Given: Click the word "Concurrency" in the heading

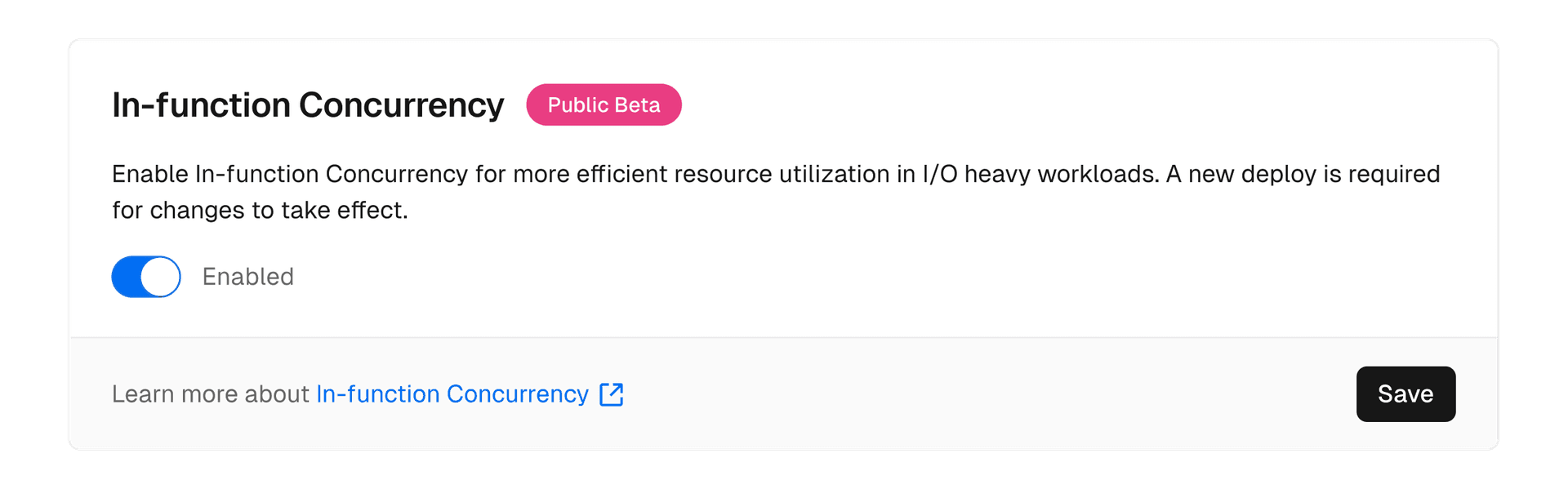Looking at the screenshot, I should coord(401,105).
